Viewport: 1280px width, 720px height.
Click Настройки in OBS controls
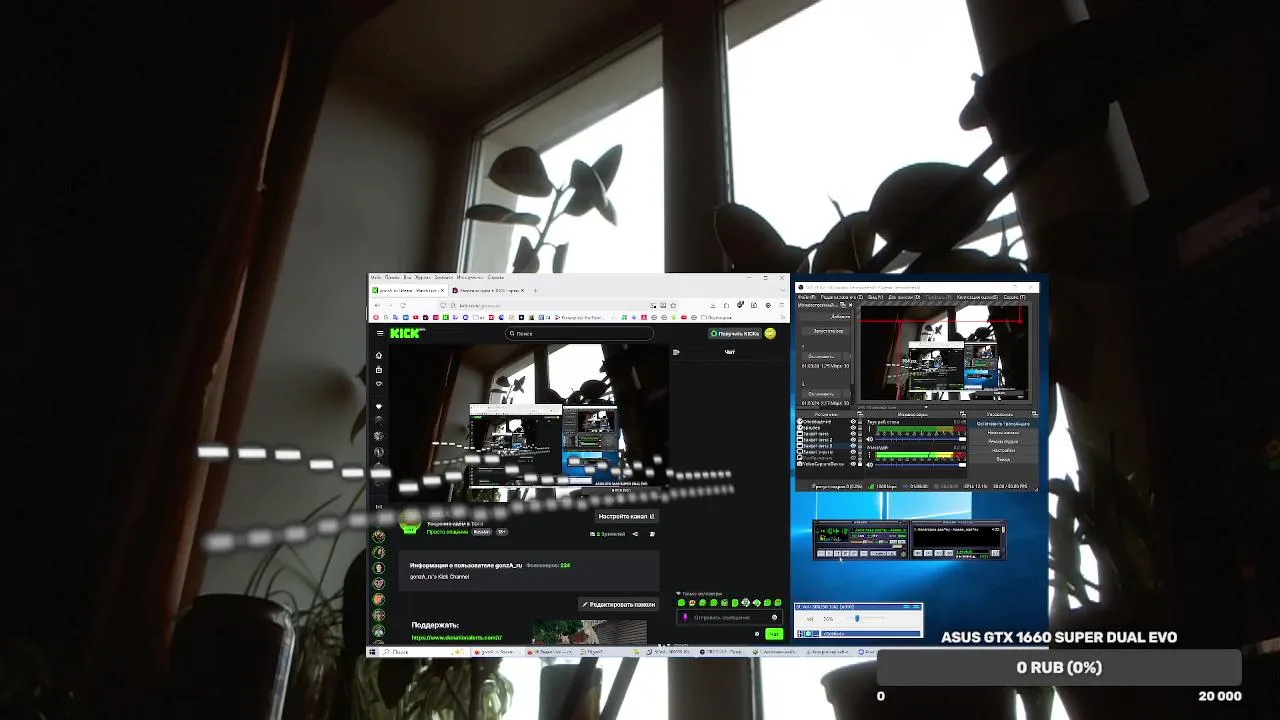tap(1003, 450)
